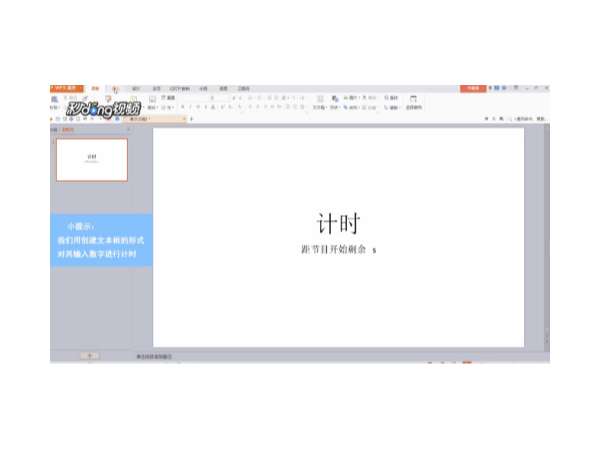Select the slide 1 thumbnail
The width and height of the screenshot is (600, 450).
pyautogui.click(x=91, y=159)
